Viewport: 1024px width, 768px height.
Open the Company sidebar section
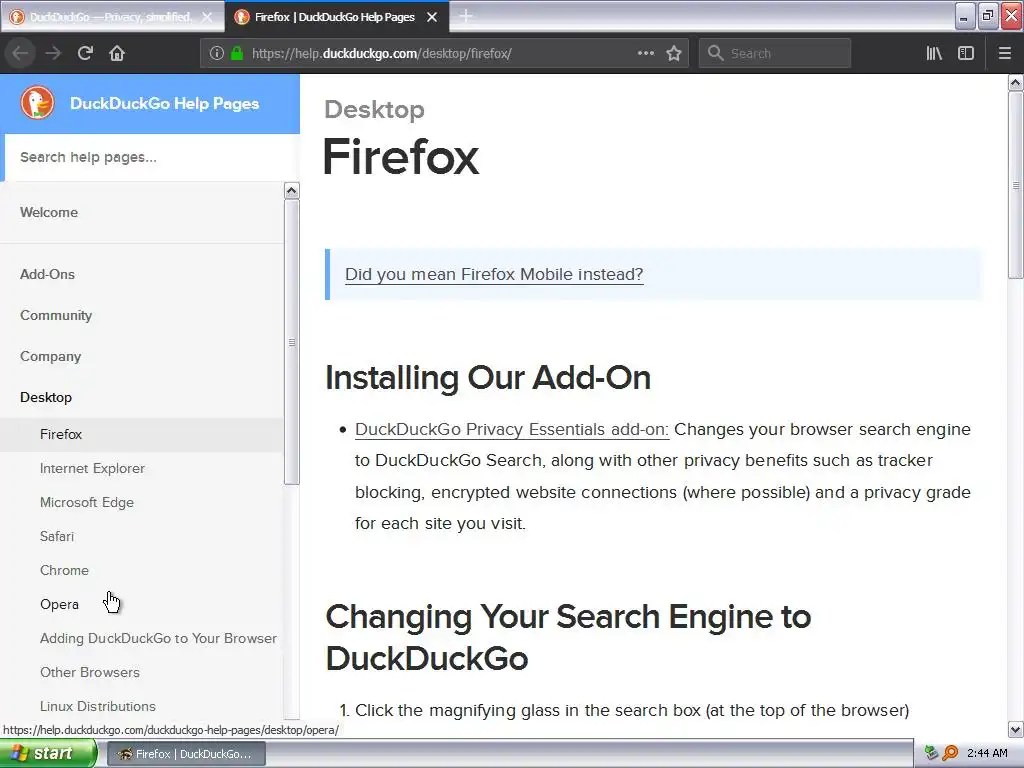tap(50, 357)
